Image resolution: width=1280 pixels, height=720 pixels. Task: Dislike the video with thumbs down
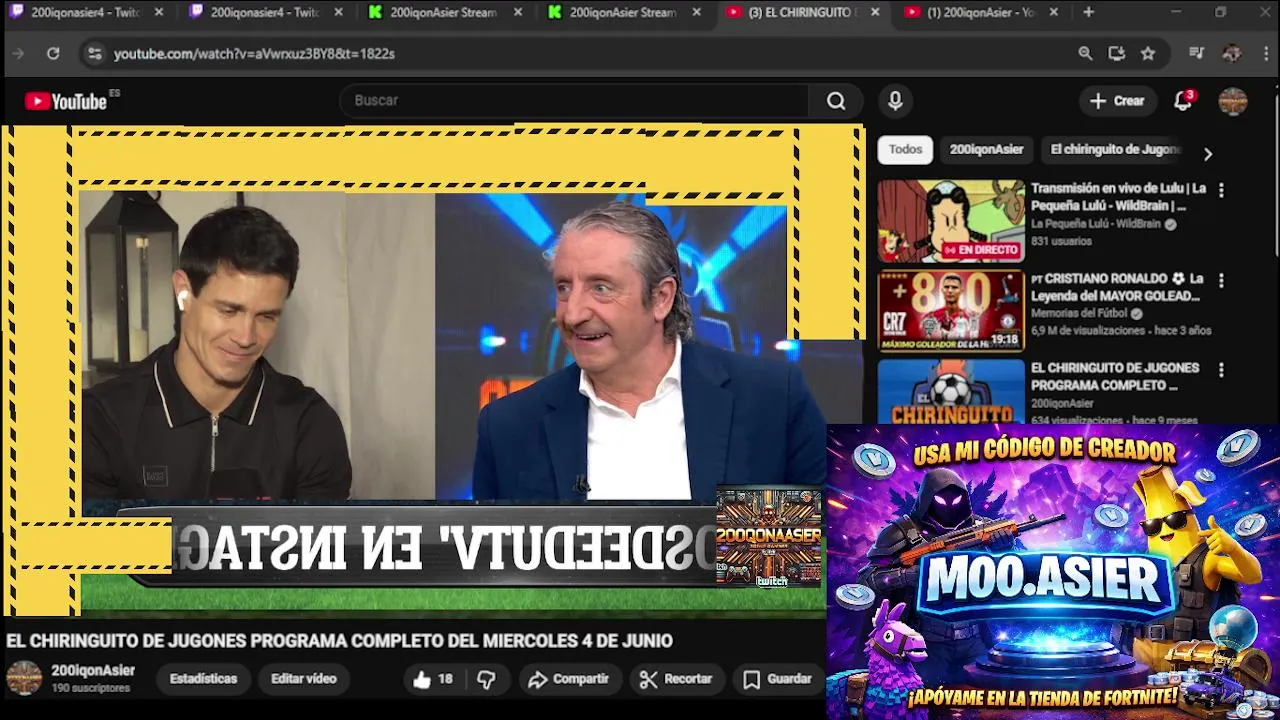click(x=486, y=679)
